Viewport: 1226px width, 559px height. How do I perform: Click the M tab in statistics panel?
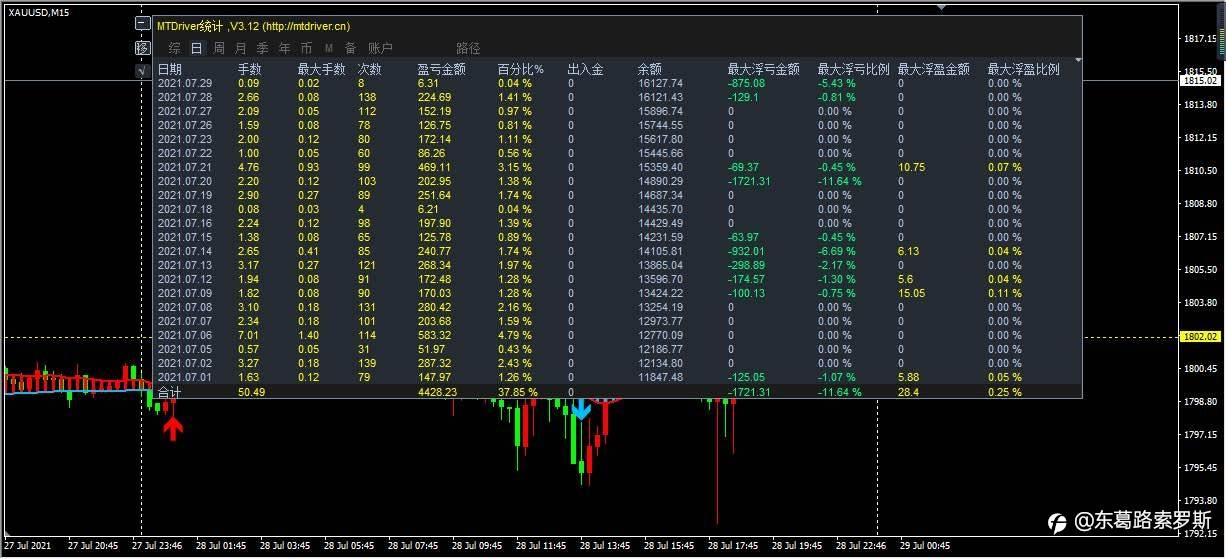click(x=328, y=48)
